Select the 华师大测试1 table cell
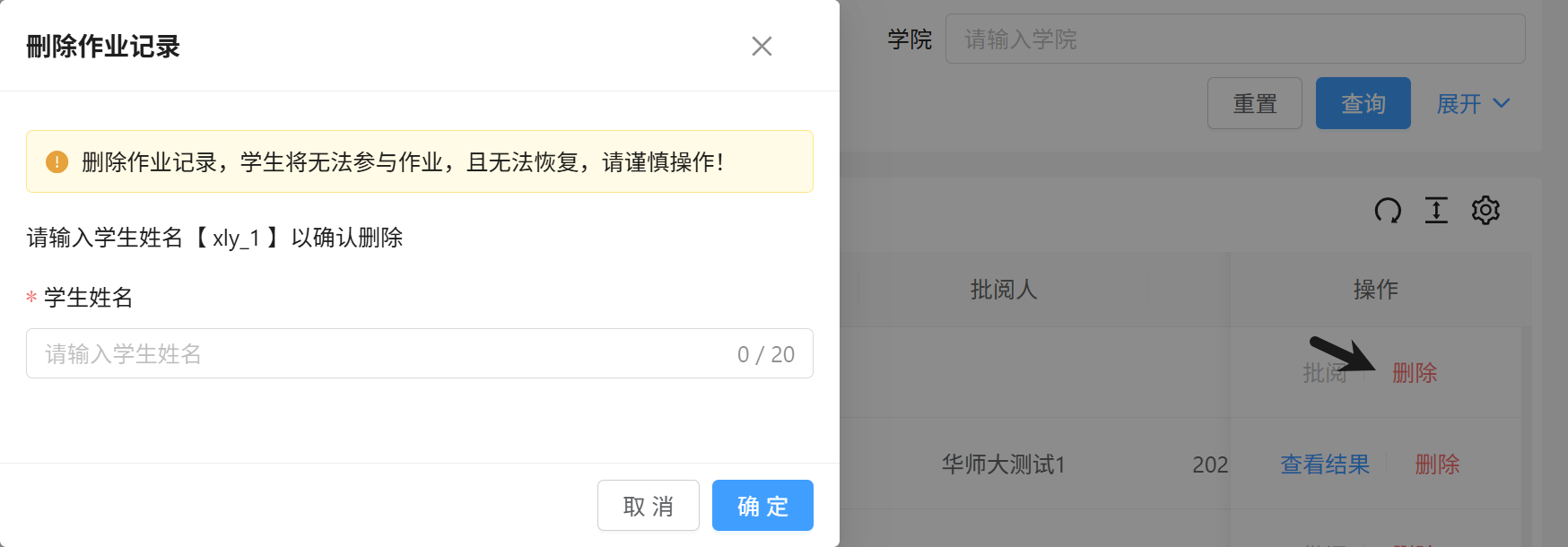Viewport: 1568px width, 547px height. pyautogui.click(x=1003, y=465)
